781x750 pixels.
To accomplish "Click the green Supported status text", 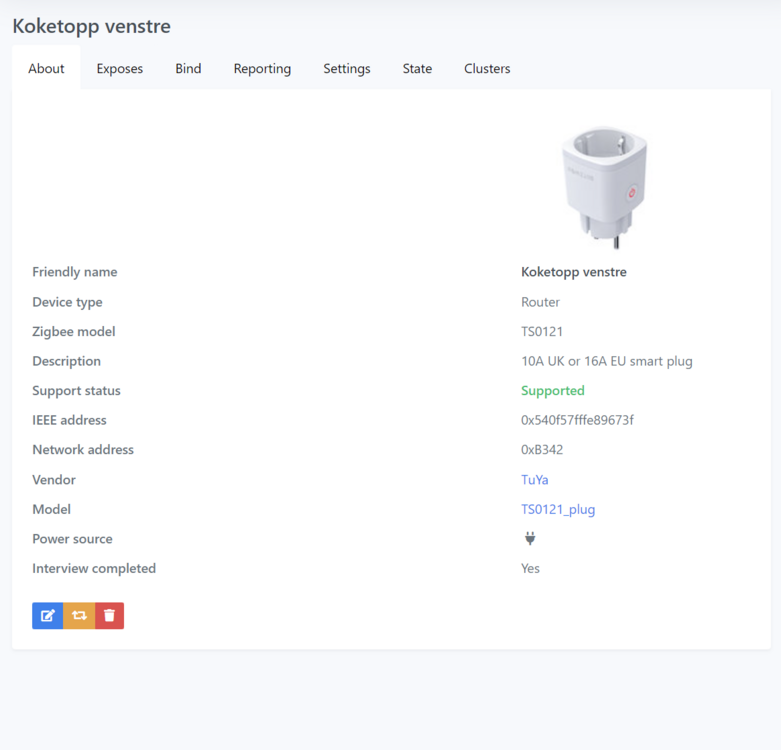I will [552, 391].
